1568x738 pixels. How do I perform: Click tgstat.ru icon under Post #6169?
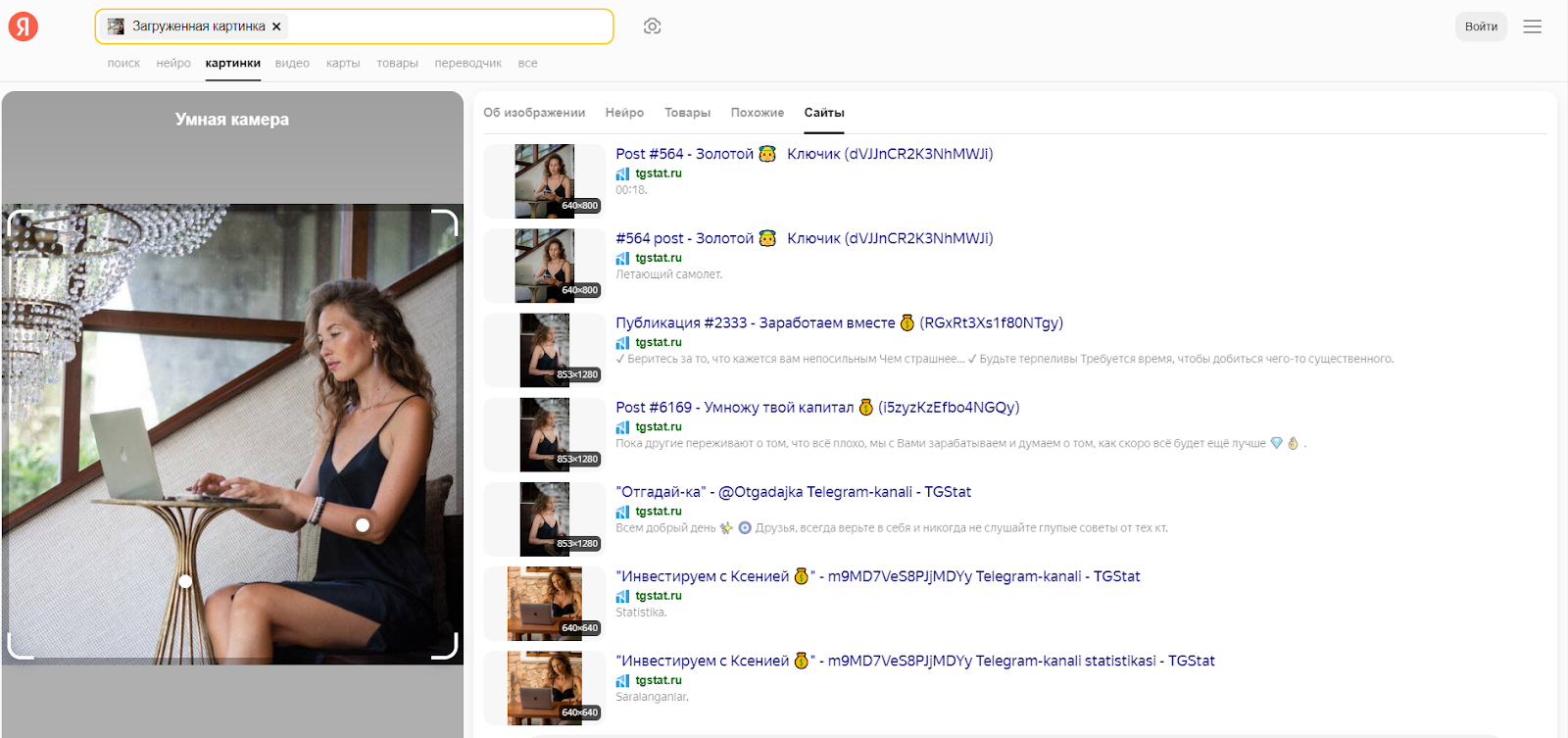point(622,426)
